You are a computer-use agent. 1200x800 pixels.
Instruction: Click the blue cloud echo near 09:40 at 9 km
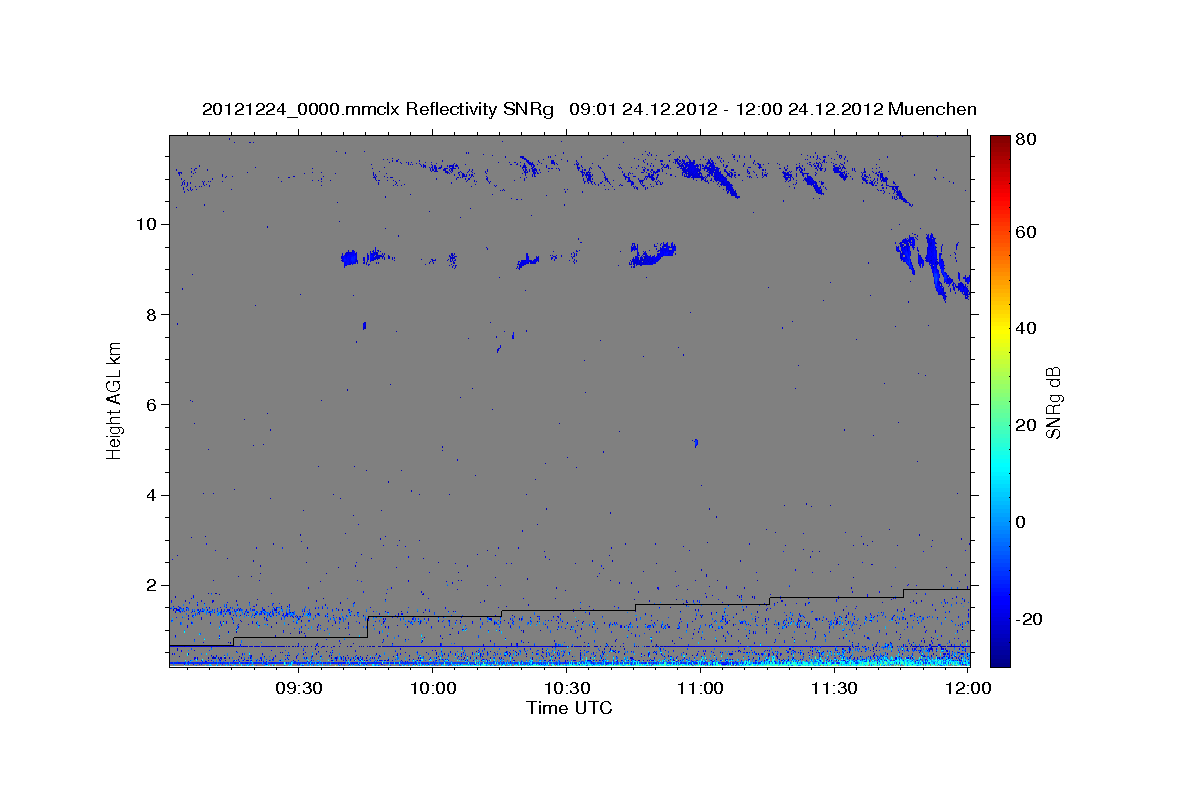tap(350, 258)
